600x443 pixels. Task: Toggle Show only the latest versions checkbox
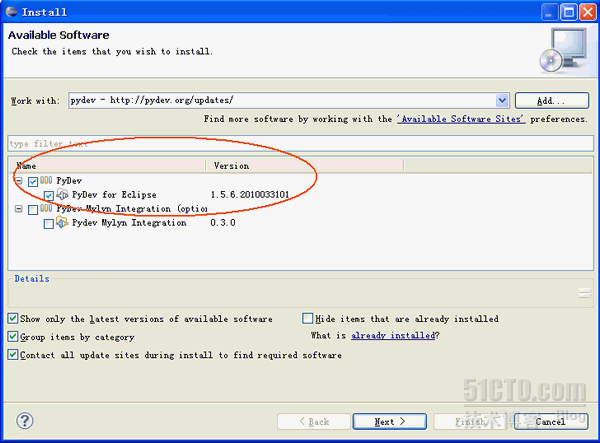[x=13, y=318]
